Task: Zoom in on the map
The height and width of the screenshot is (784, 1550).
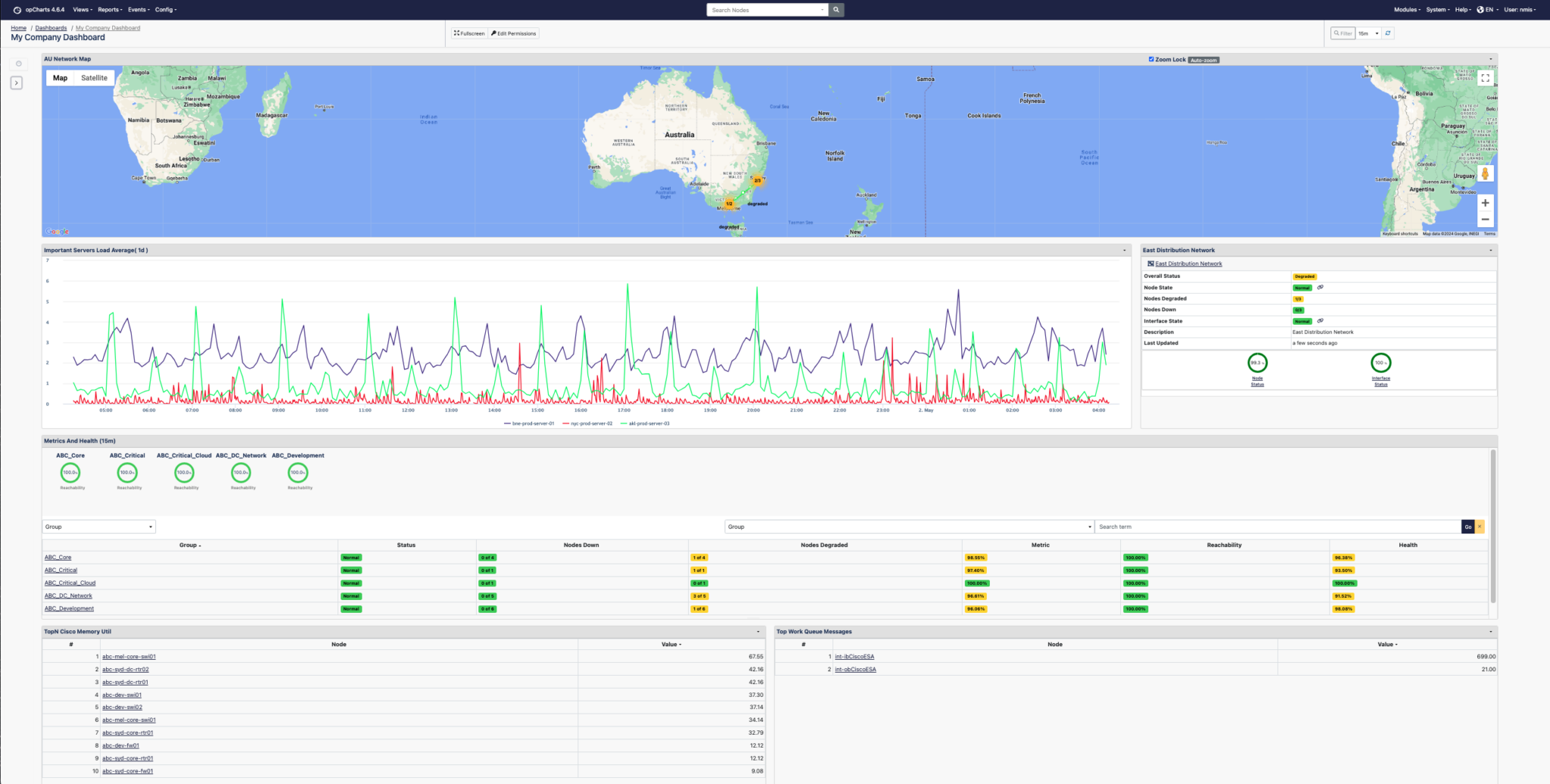Action: (x=1485, y=203)
